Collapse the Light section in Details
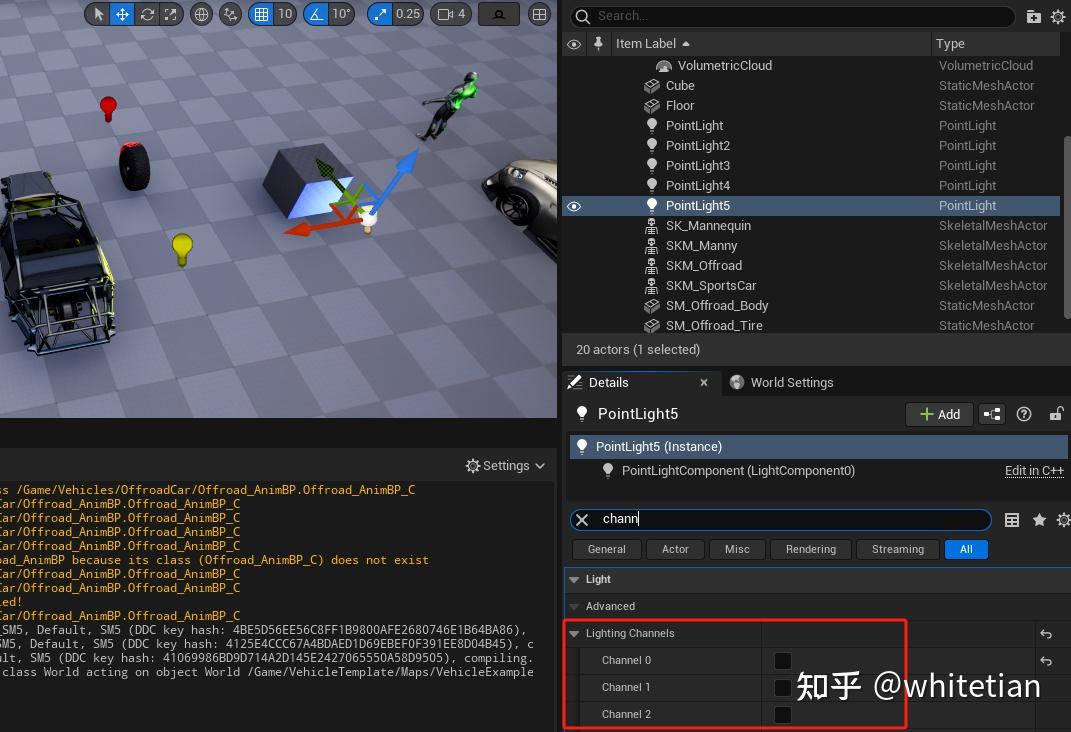This screenshot has height=732, width=1071. point(574,579)
